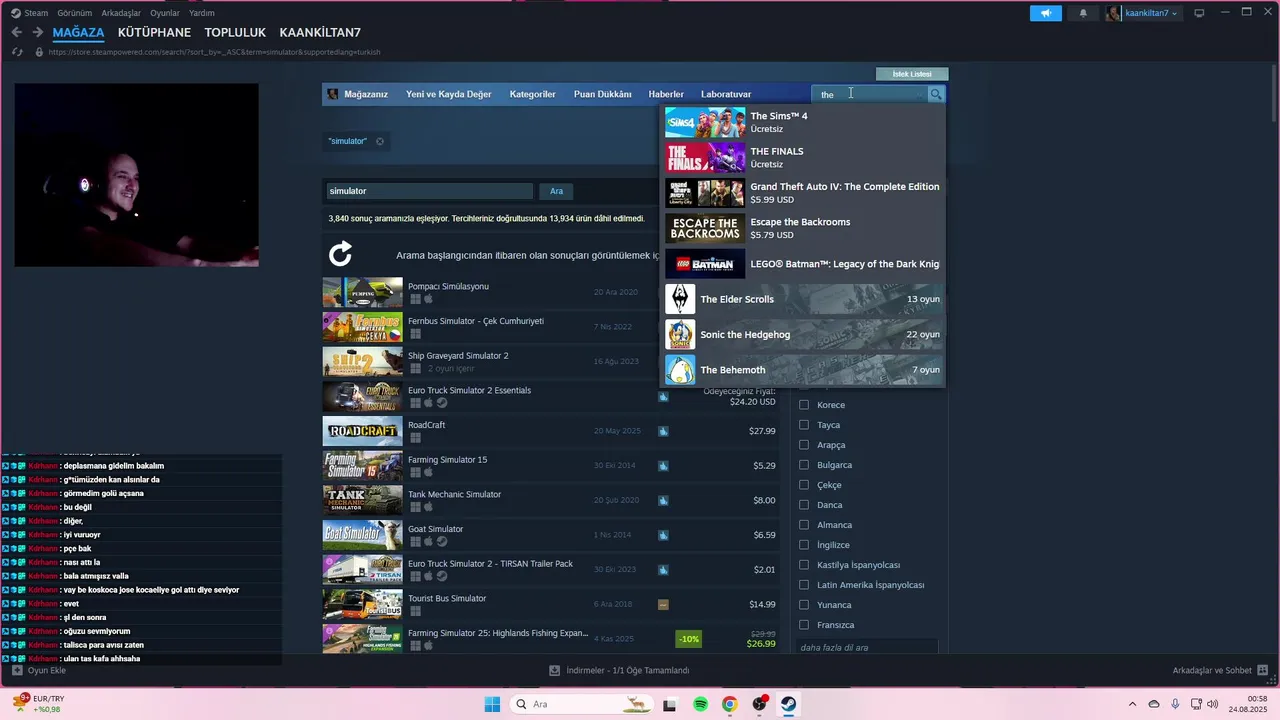Viewport: 1280px width, 720px height.
Task: Open Farming Simulator 15 result
Action: (550, 465)
